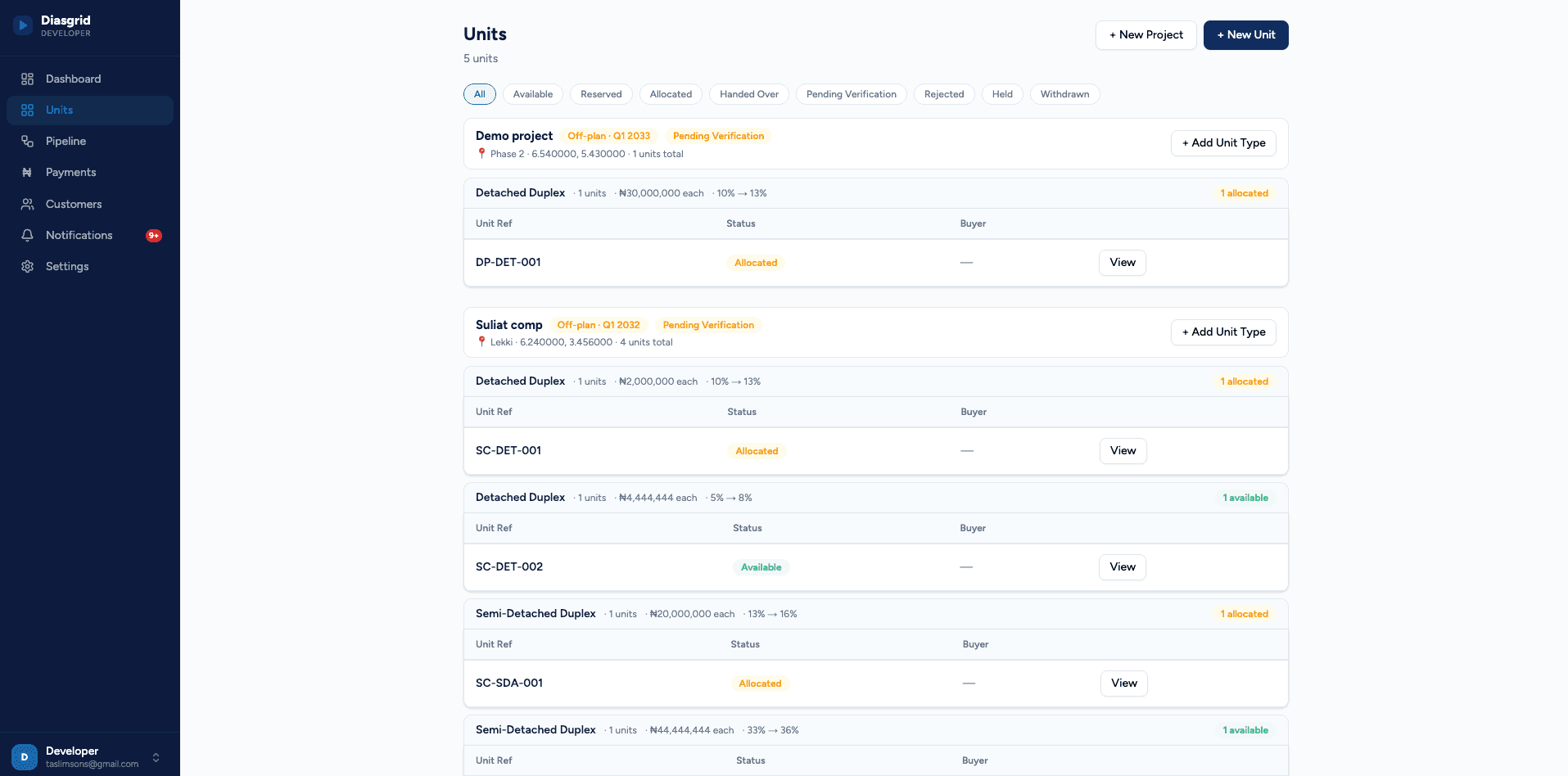Click the Units sidebar icon
This screenshot has height=776, width=1568.
point(27,111)
